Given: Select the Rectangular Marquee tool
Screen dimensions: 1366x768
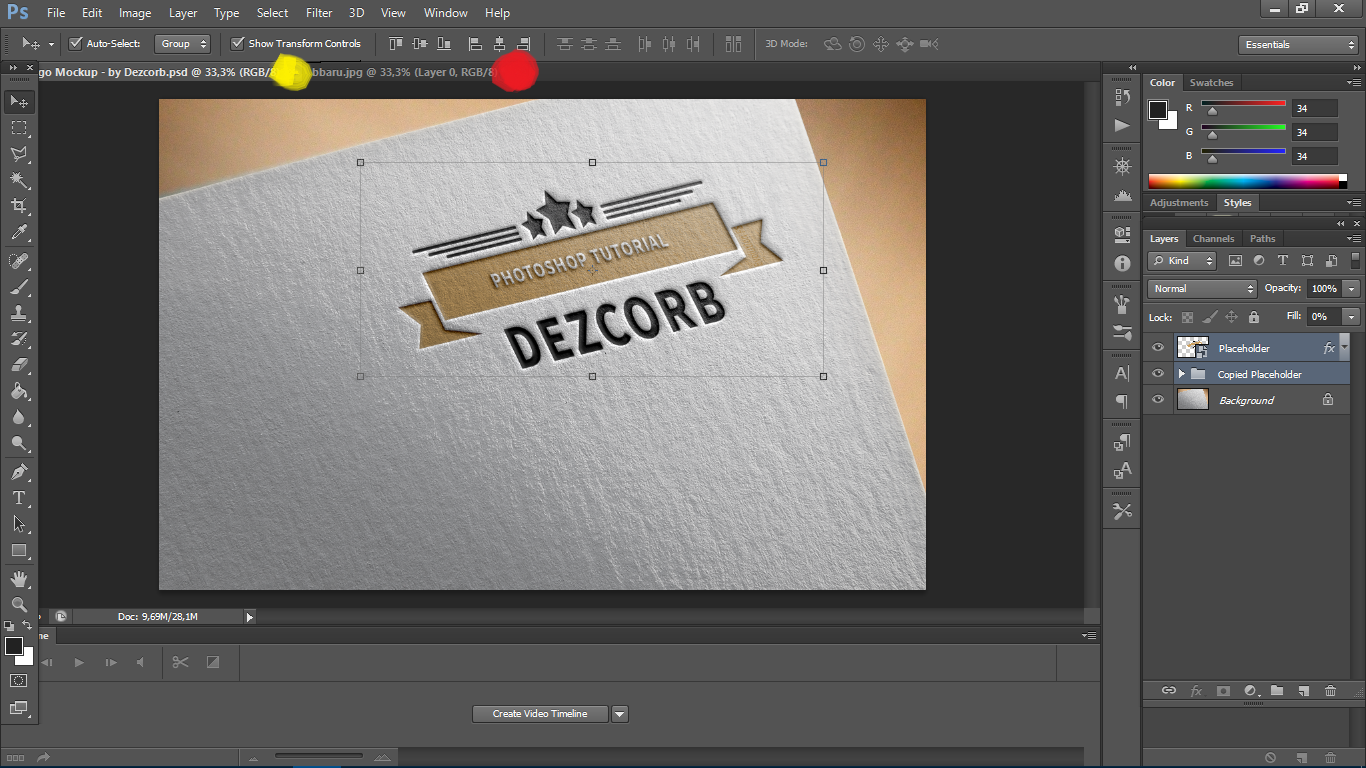Looking at the screenshot, I should click(19, 128).
